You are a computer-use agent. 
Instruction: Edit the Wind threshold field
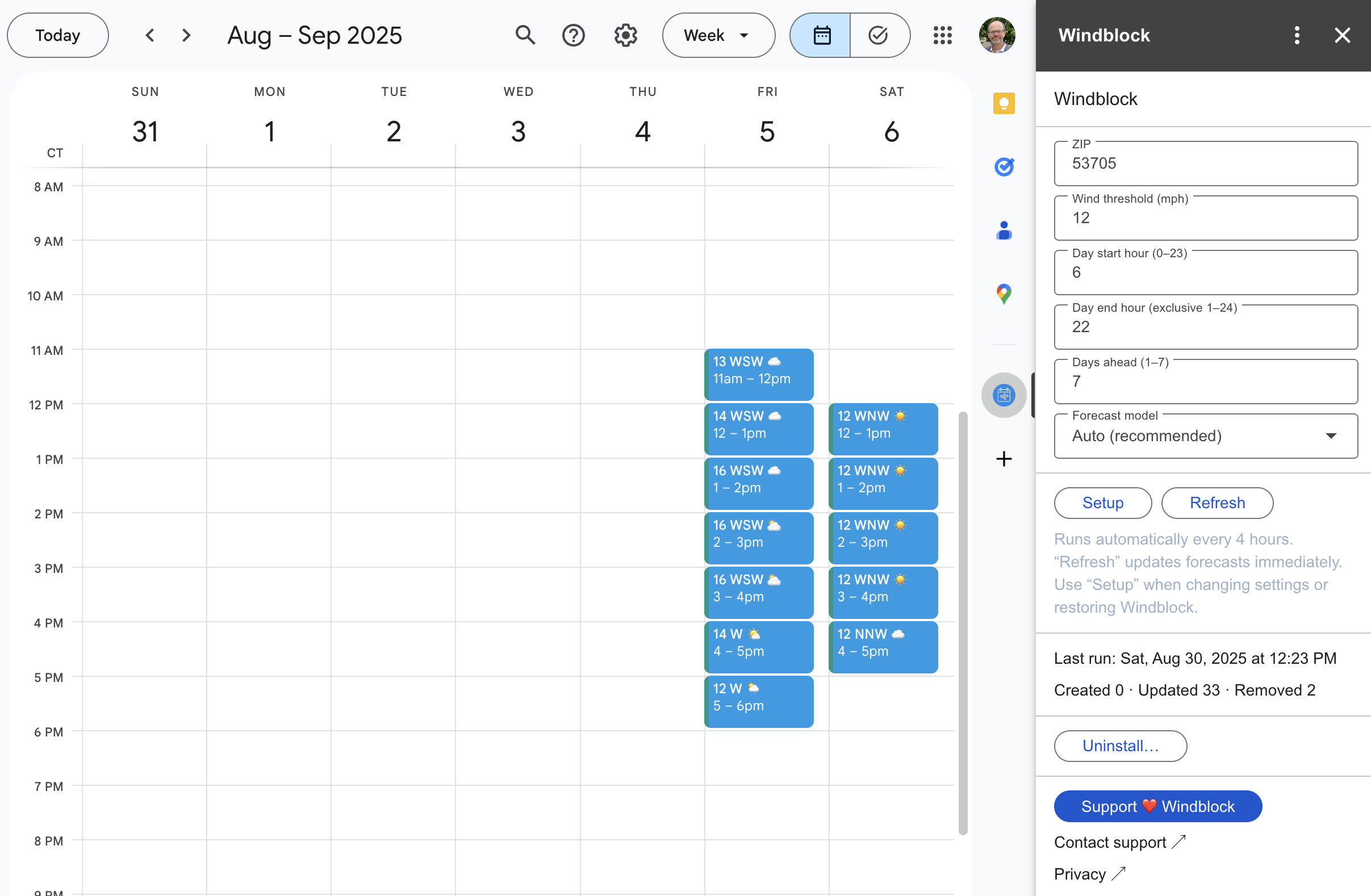coord(1206,217)
